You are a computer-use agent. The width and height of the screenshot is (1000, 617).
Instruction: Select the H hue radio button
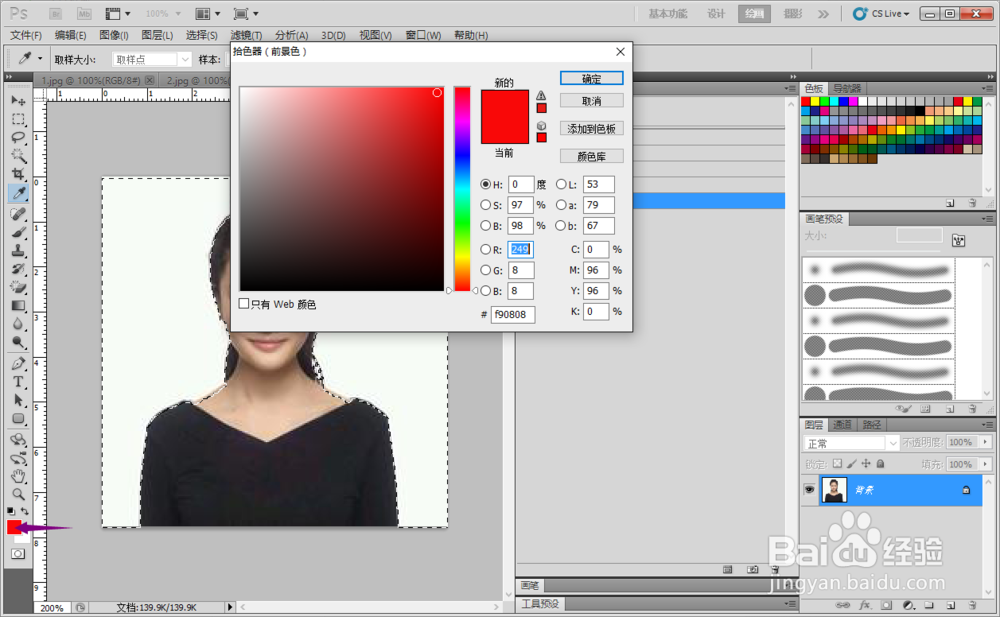(x=485, y=184)
